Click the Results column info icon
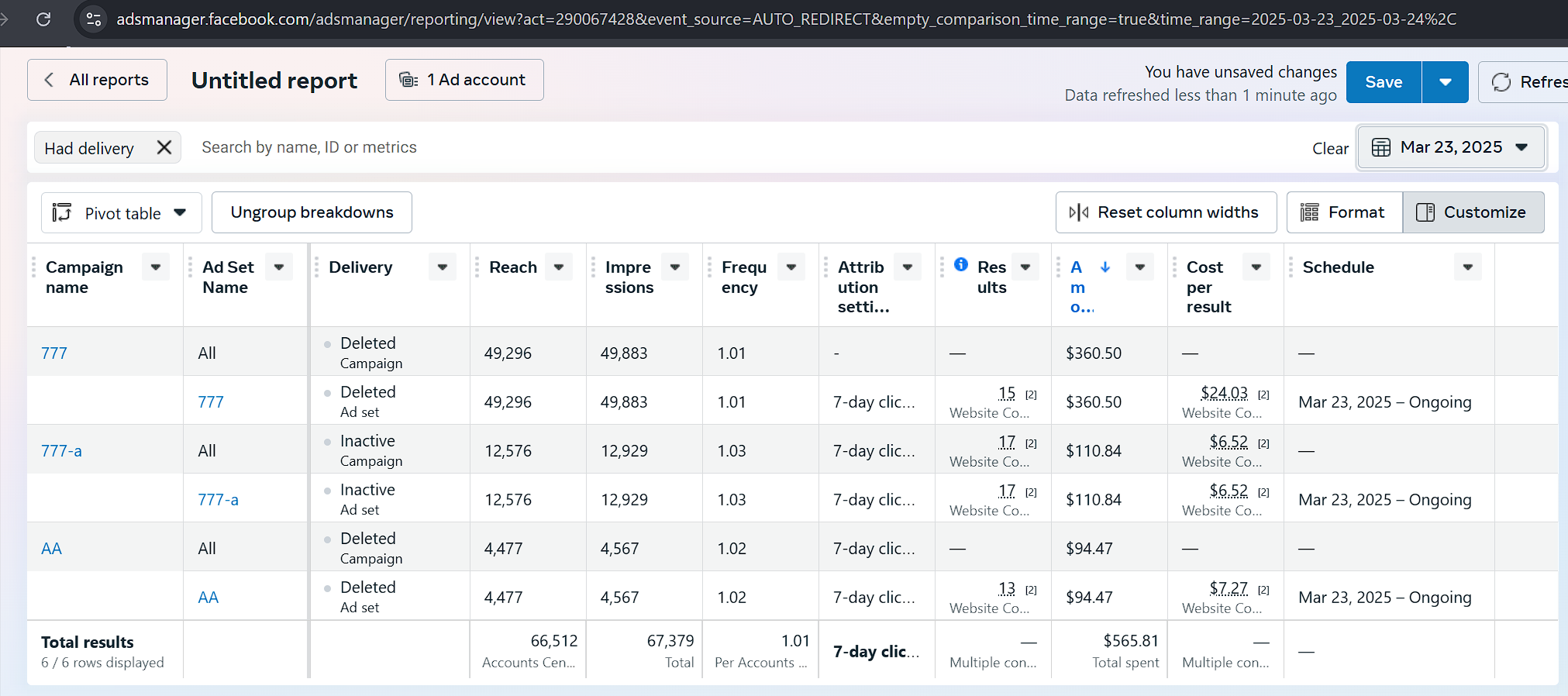 (x=961, y=264)
